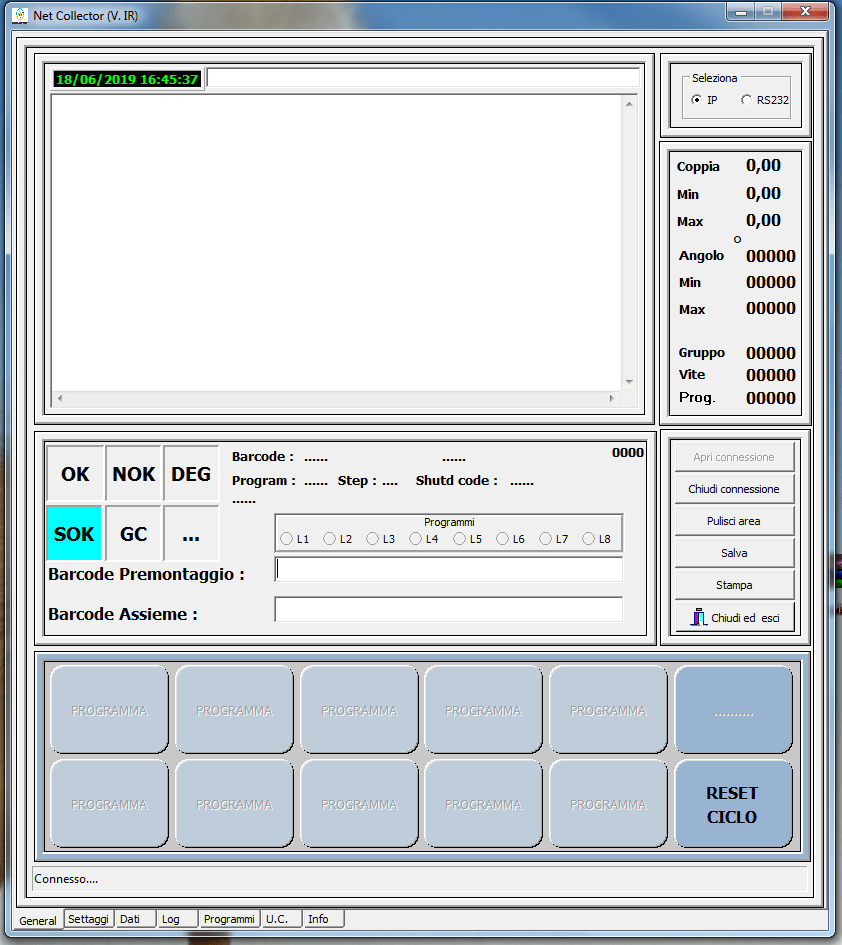Screen dimensions: 842x945
Task: Switch to the General tab
Action: (38, 920)
